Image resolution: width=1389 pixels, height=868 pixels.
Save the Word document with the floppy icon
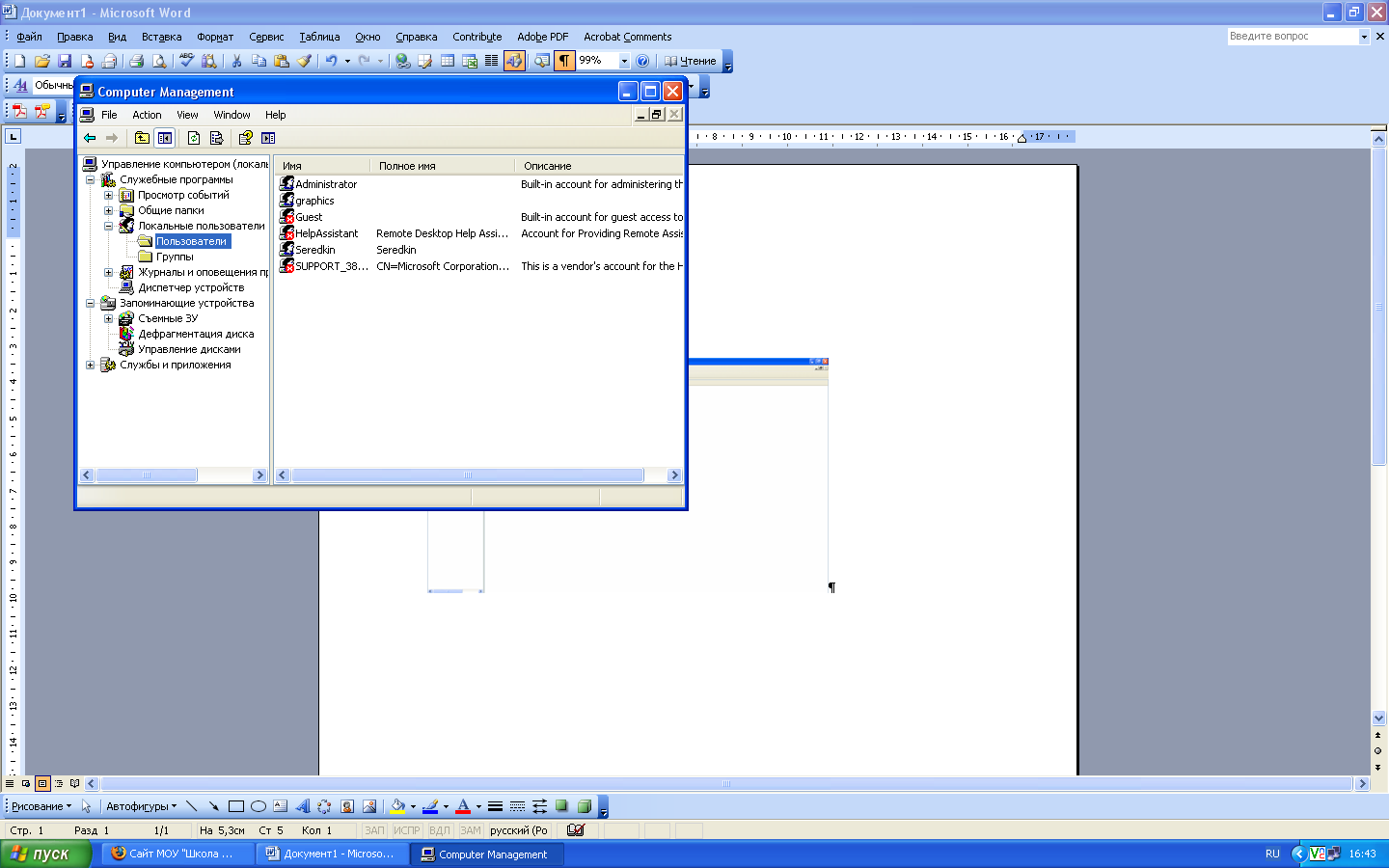pos(65,61)
